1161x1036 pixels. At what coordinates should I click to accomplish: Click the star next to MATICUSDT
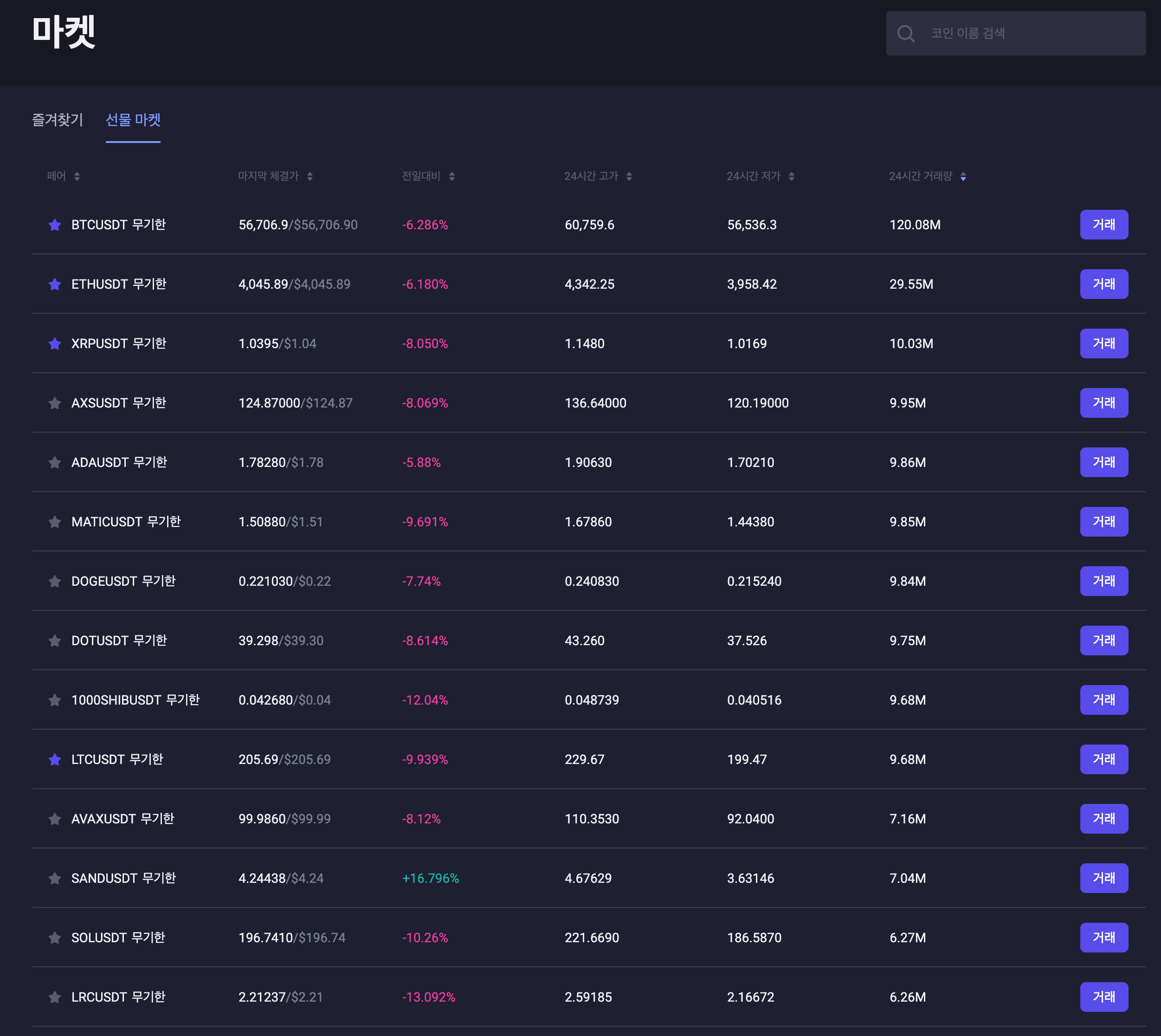click(55, 522)
